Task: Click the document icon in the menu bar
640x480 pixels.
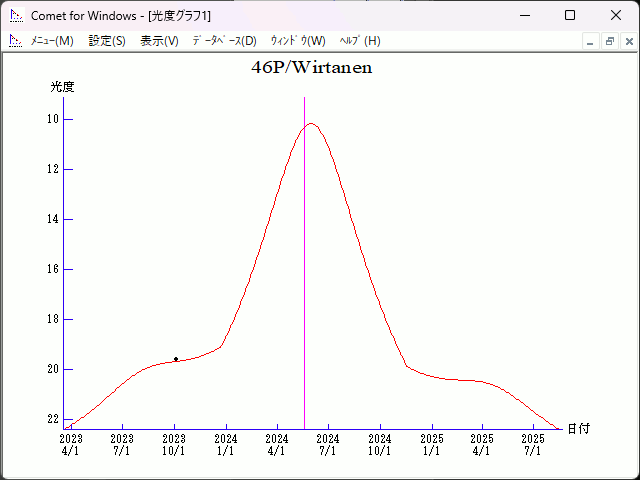Action: (x=16, y=41)
